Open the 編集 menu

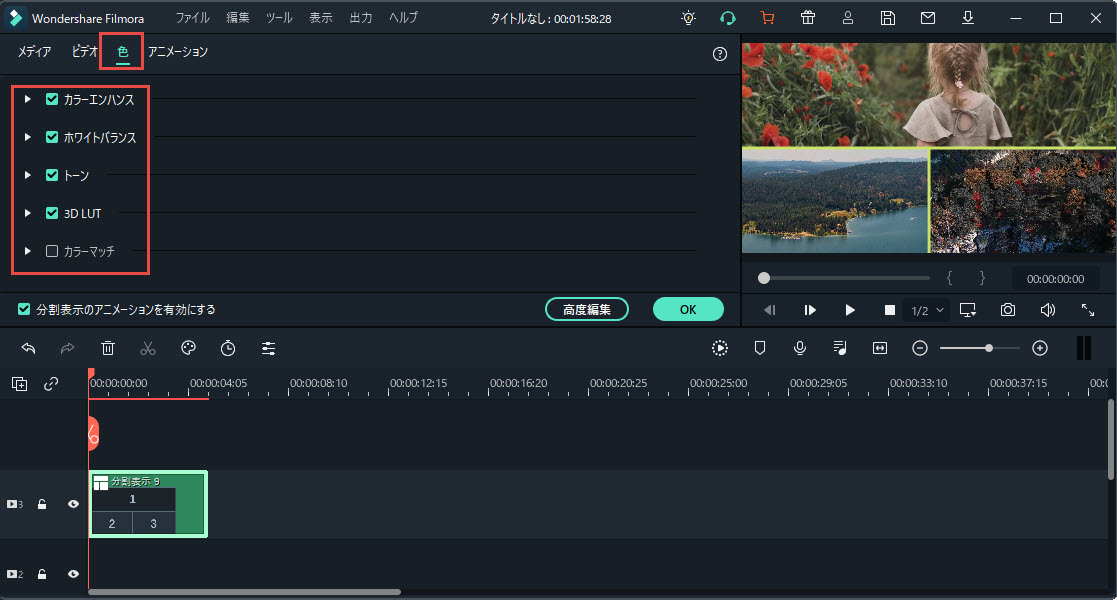click(238, 18)
